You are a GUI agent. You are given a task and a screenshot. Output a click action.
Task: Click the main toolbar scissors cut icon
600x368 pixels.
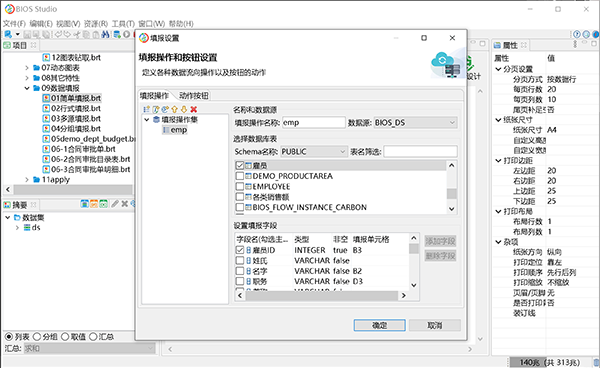point(77,34)
